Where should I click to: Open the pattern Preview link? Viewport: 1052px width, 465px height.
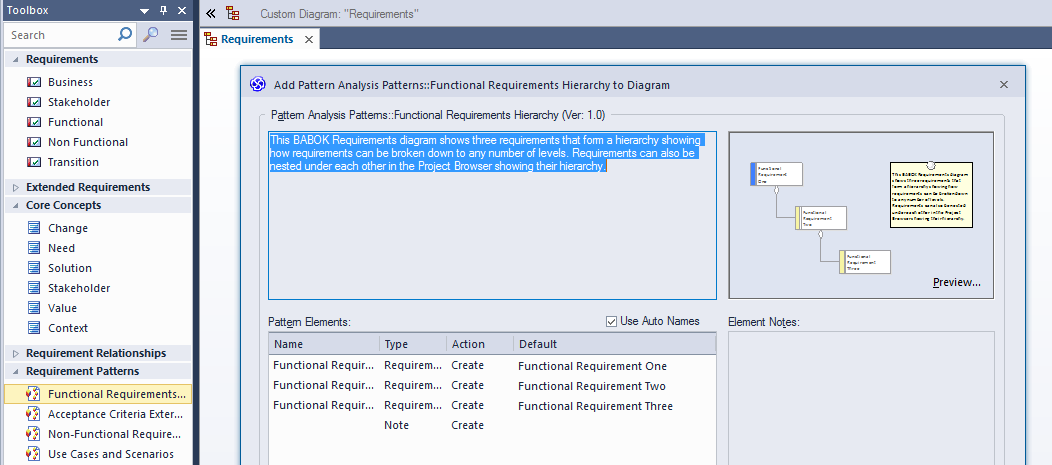click(x=956, y=283)
